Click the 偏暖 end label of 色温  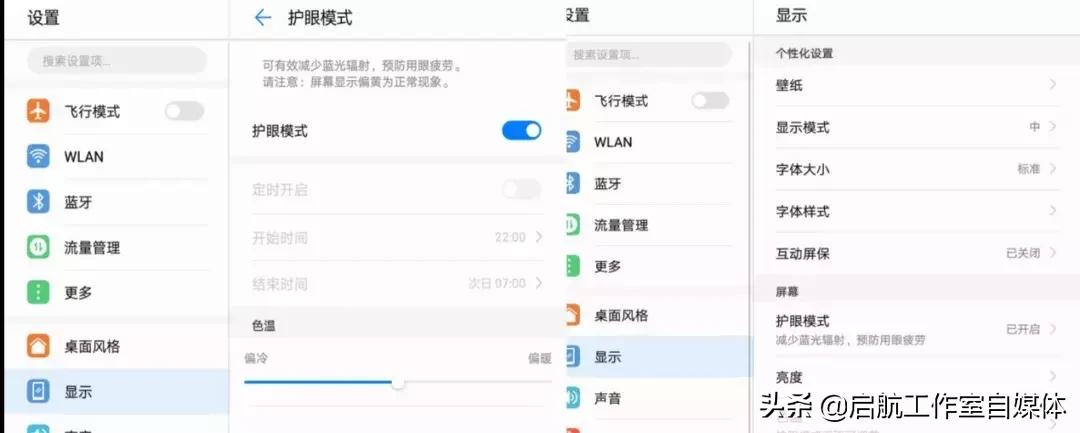(x=540, y=359)
